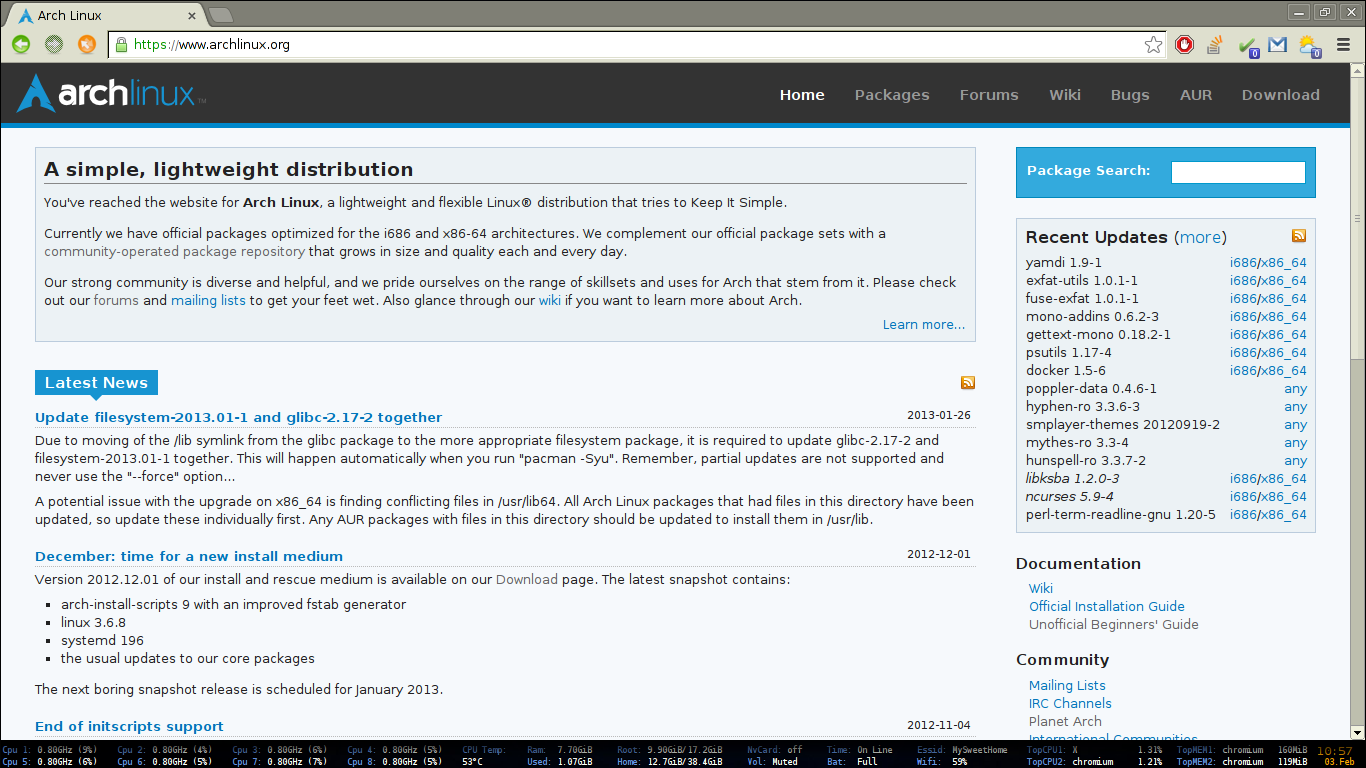Image resolution: width=1366 pixels, height=768 pixels.
Task: Focus the Package Search input field
Action: tap(1238, 172)
